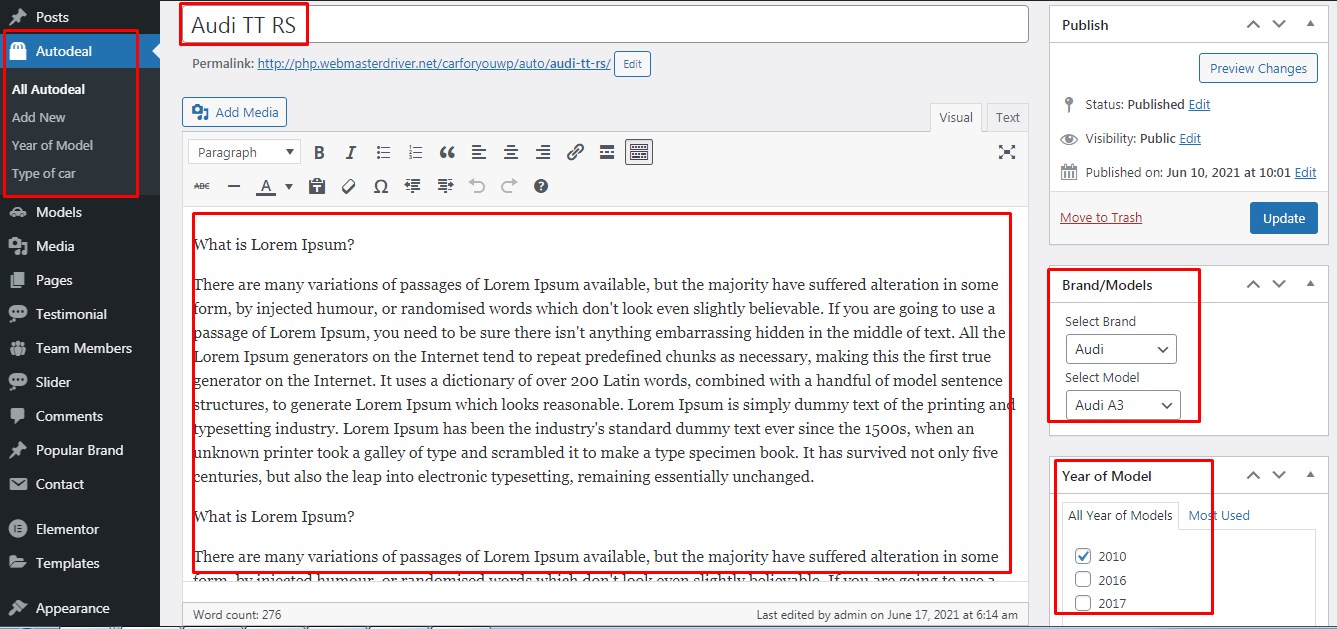
Task: Move the Publish panel down
Action: pos(1279,24)
